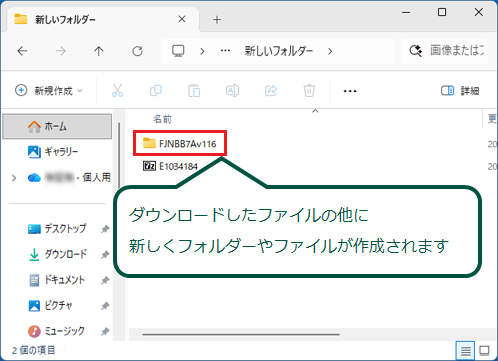Open the toolbar more options ellipsis
This screenshot has width=498, height=361.
pyautogui.click(x=350, y=91)
